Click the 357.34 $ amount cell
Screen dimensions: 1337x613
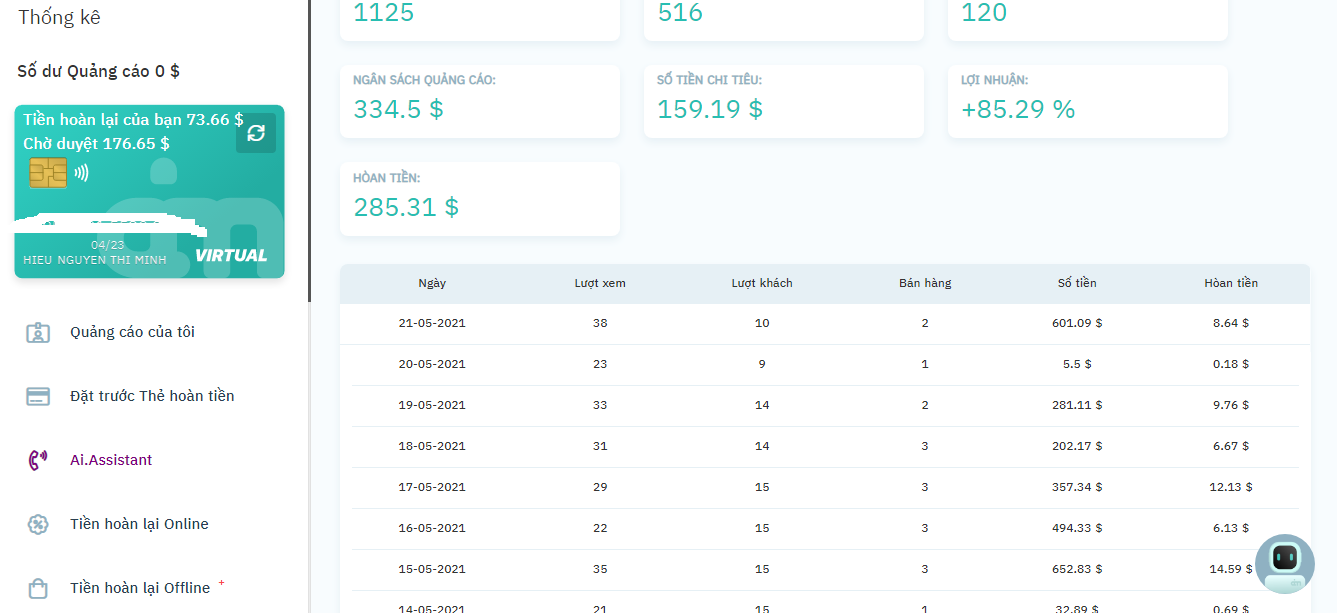(1077, 487)
